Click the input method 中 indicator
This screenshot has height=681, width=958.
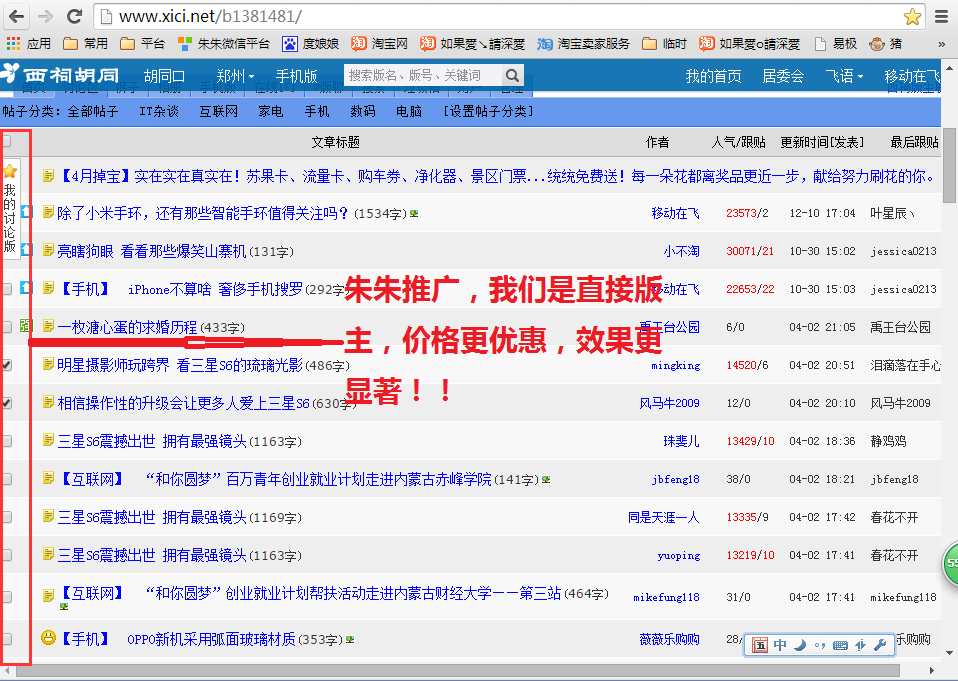pyautogui.click(x=780, y=645)
